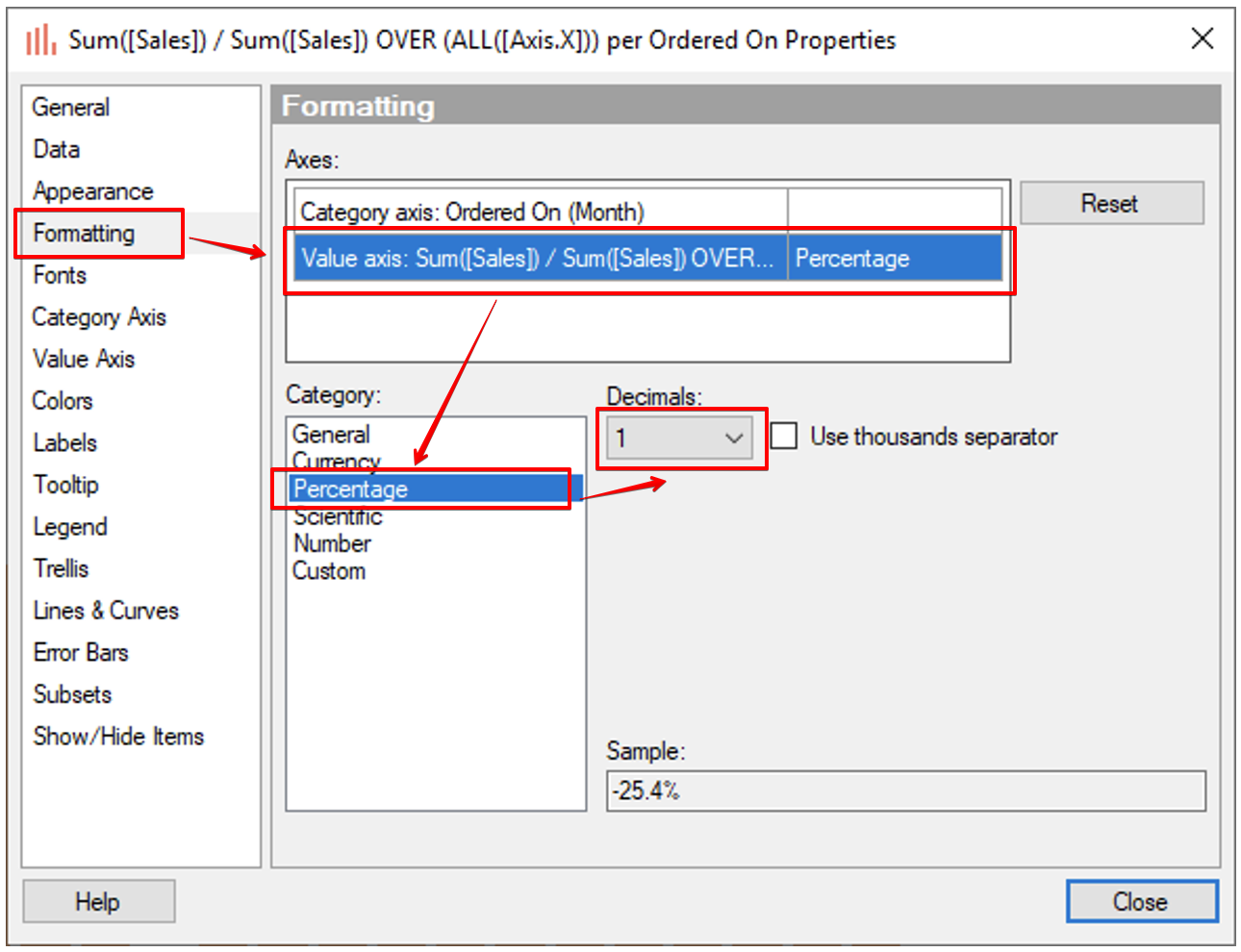Open the Legend page
The image size is (1241, 952).
[x=70, y=527]
